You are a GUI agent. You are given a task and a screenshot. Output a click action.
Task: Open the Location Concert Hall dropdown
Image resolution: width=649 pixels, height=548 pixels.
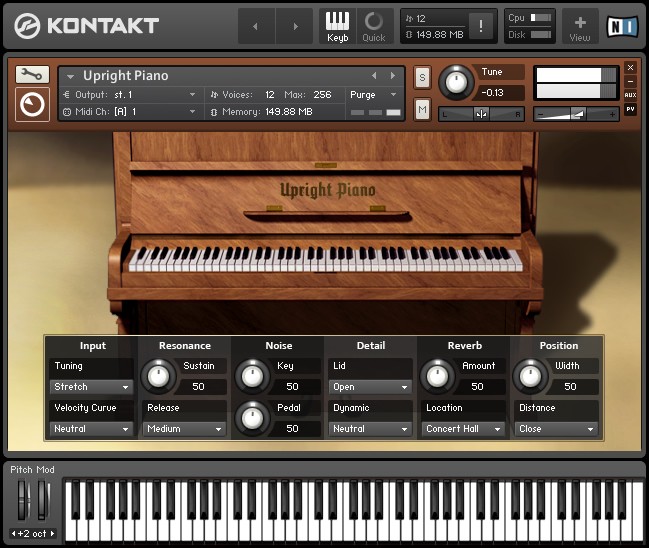[463, 429]
